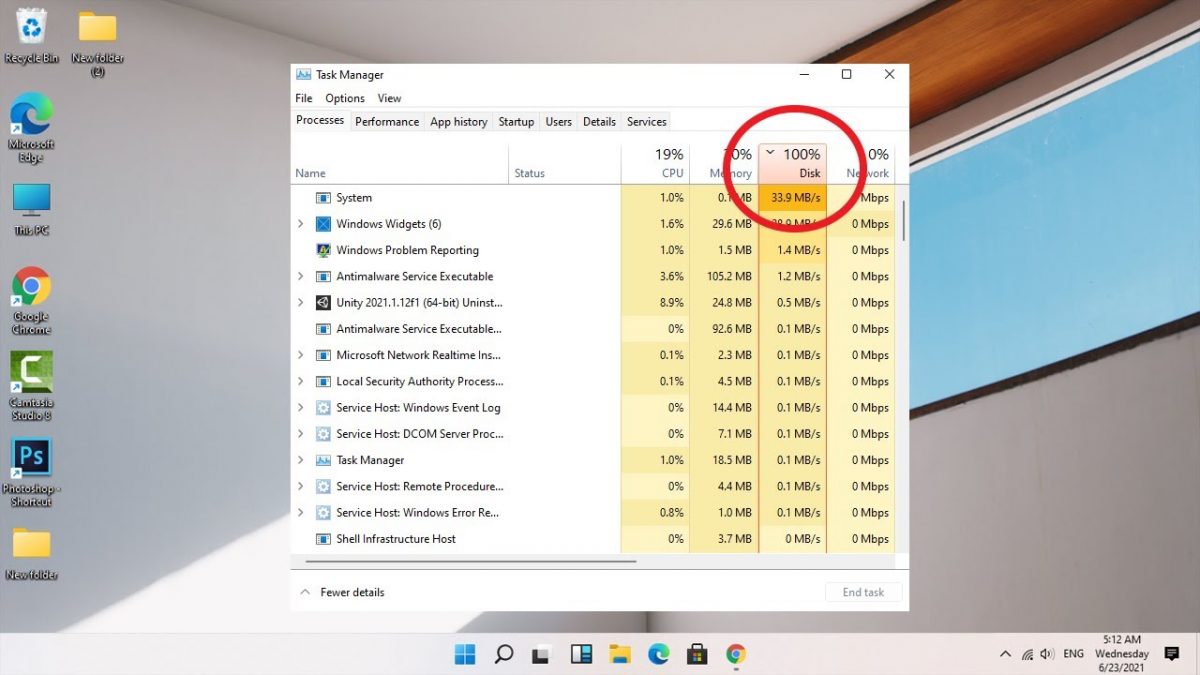Screen dimensions: 1200x675
Task: Click the End task button
Action: click(863, 592)
